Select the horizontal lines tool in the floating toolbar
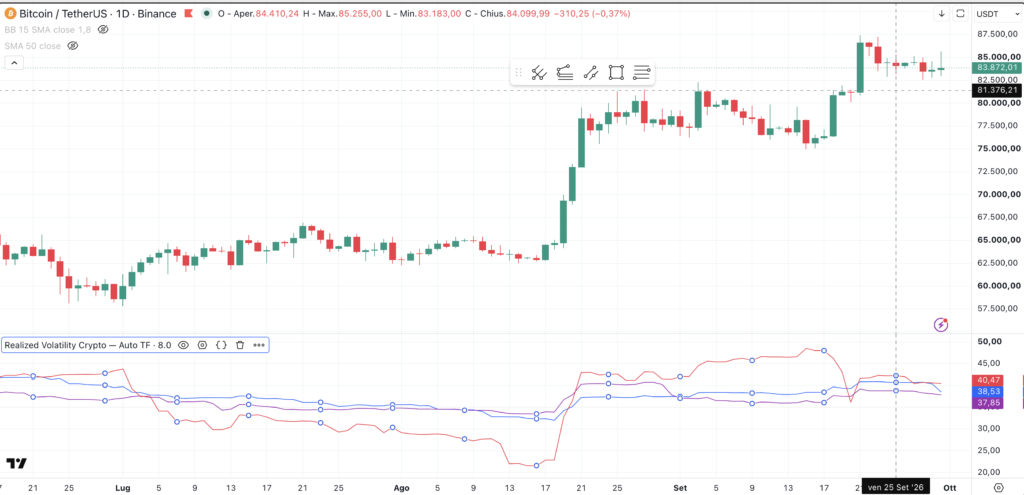 641,72
